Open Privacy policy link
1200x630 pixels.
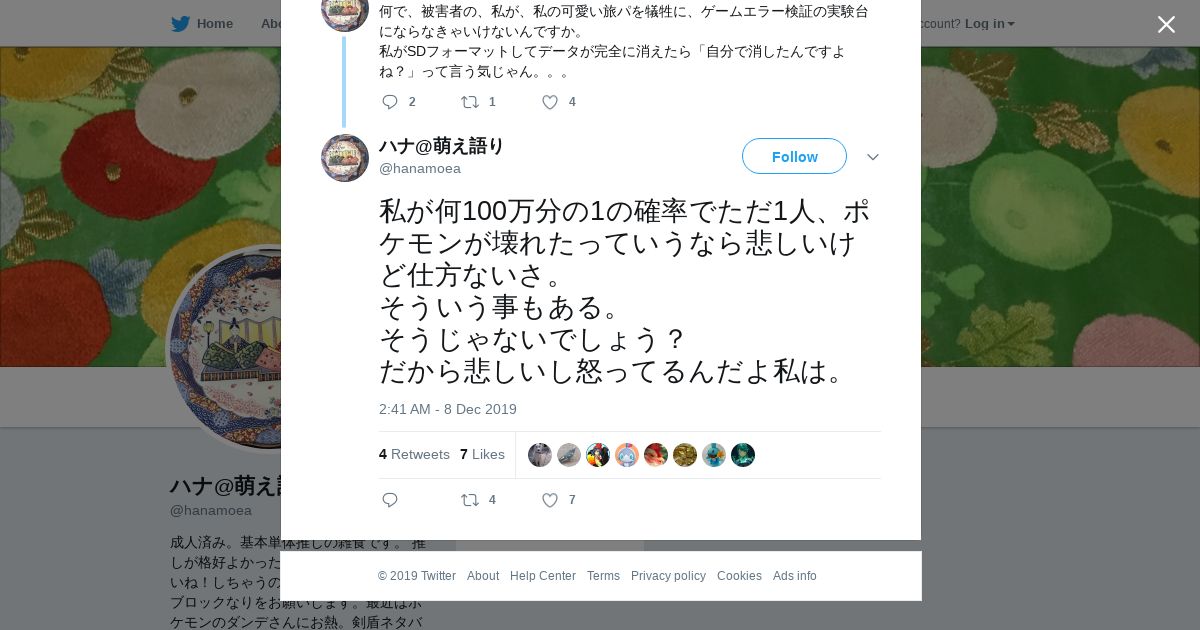tap(668, 576)
